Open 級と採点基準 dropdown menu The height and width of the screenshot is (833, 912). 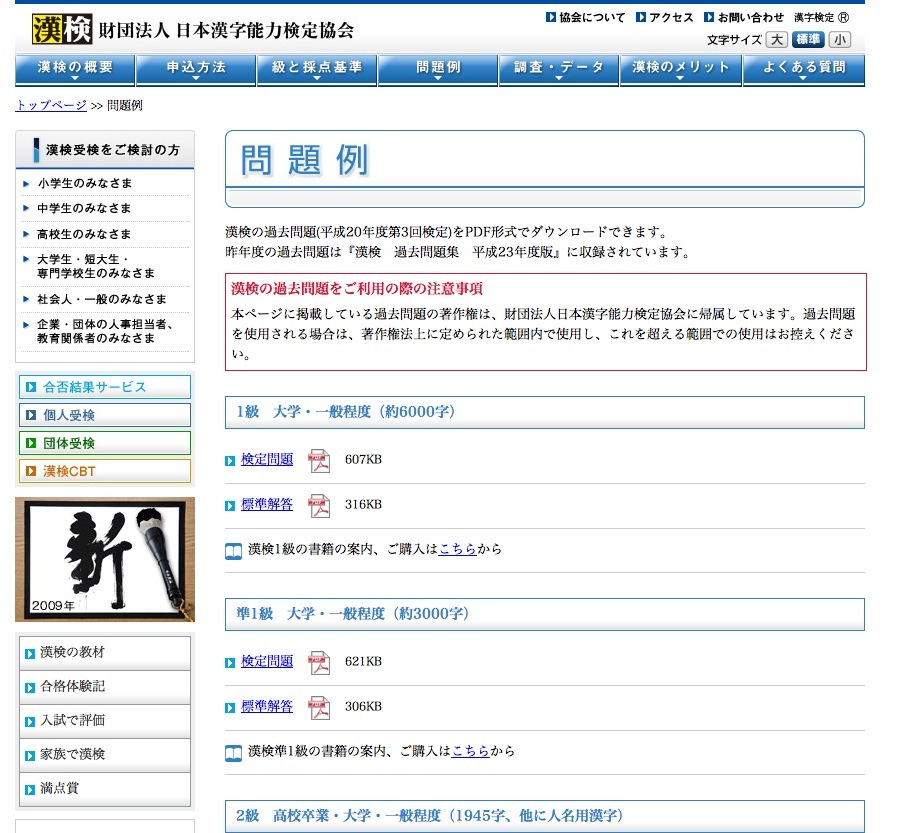point(317,70)
